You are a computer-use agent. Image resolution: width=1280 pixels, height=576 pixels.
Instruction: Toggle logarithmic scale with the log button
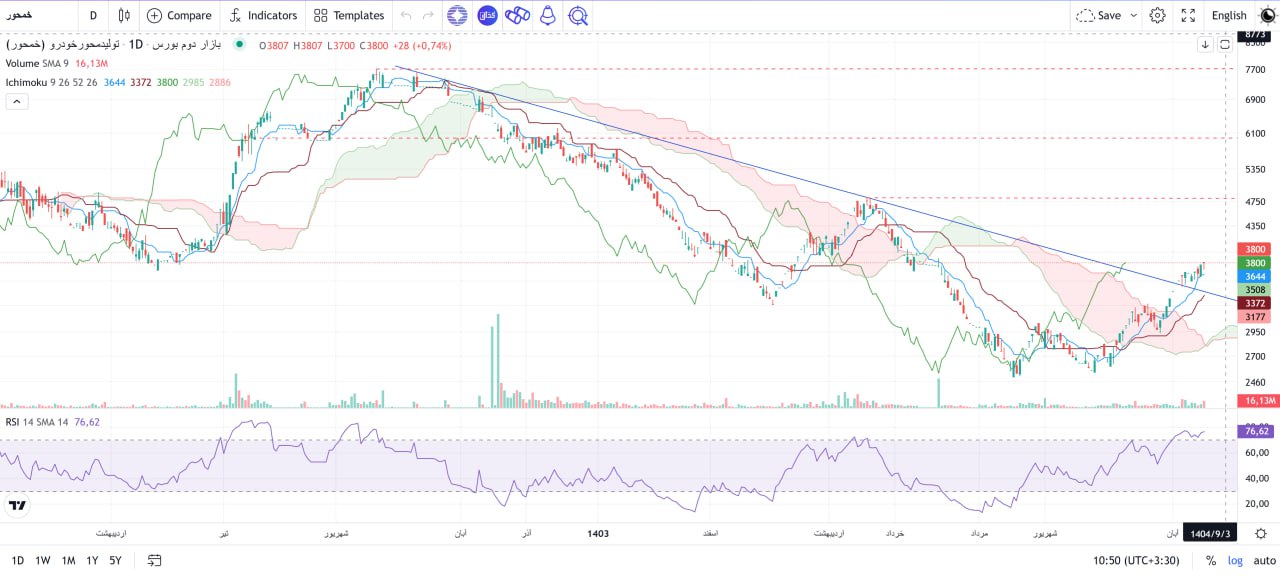[x=1234, y=560]
